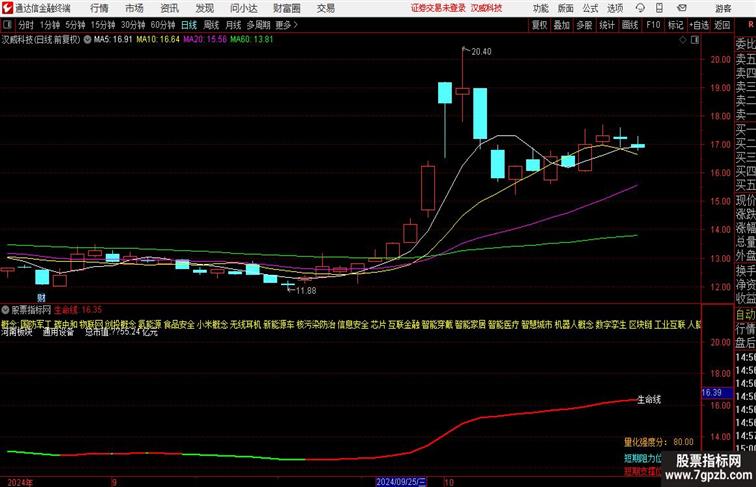Click the 小米概念 concept tag
Screen dimensions: 756x487
pos(213,325)
